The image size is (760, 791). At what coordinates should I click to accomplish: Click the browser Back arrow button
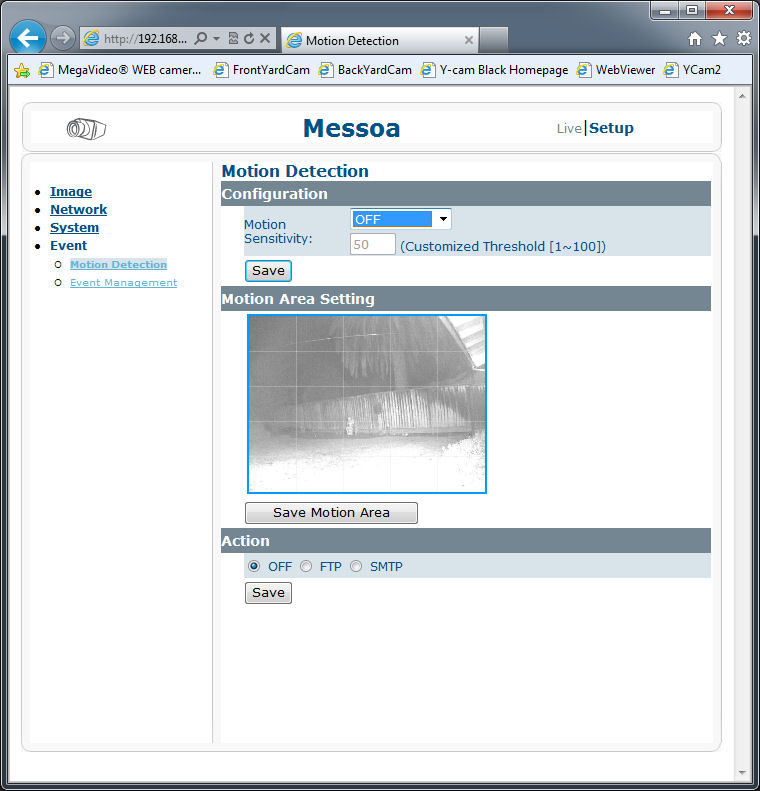click(x=29, y=39)
